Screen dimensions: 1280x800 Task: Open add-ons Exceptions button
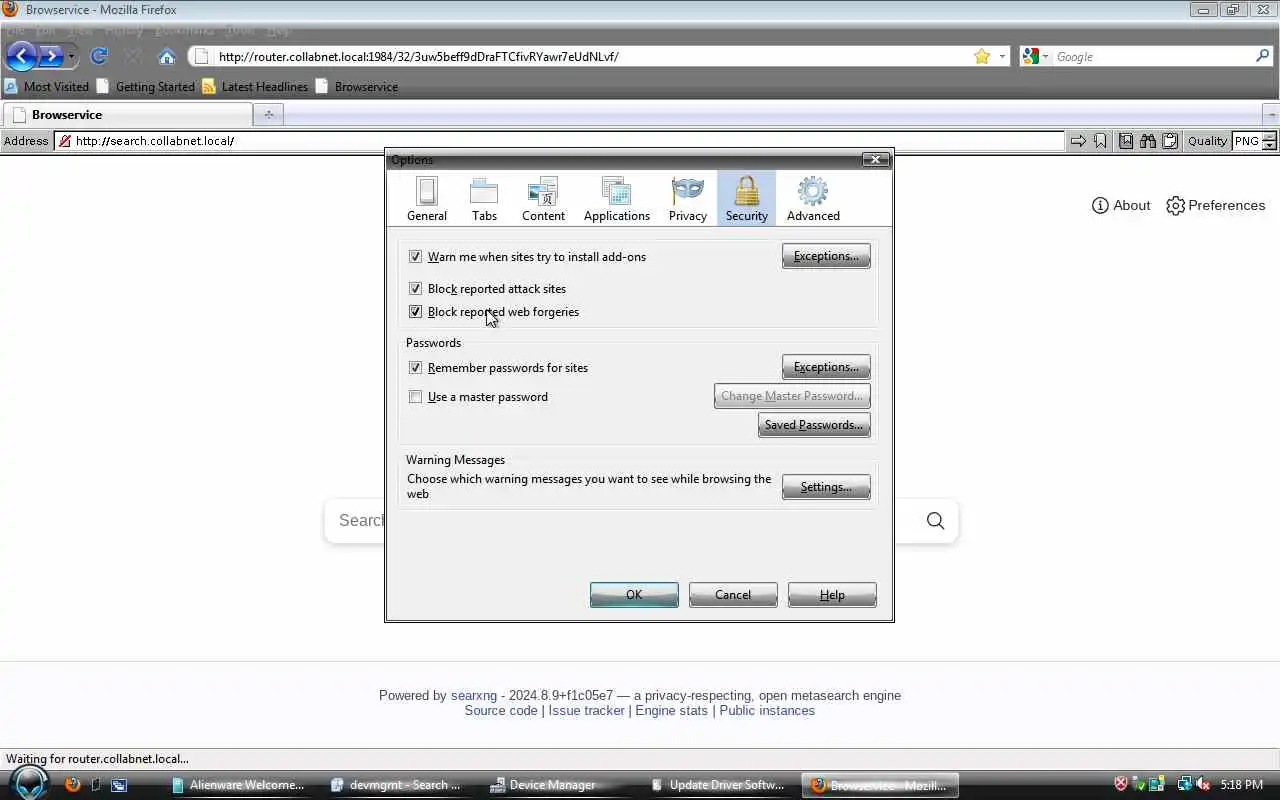click(826, 256)
